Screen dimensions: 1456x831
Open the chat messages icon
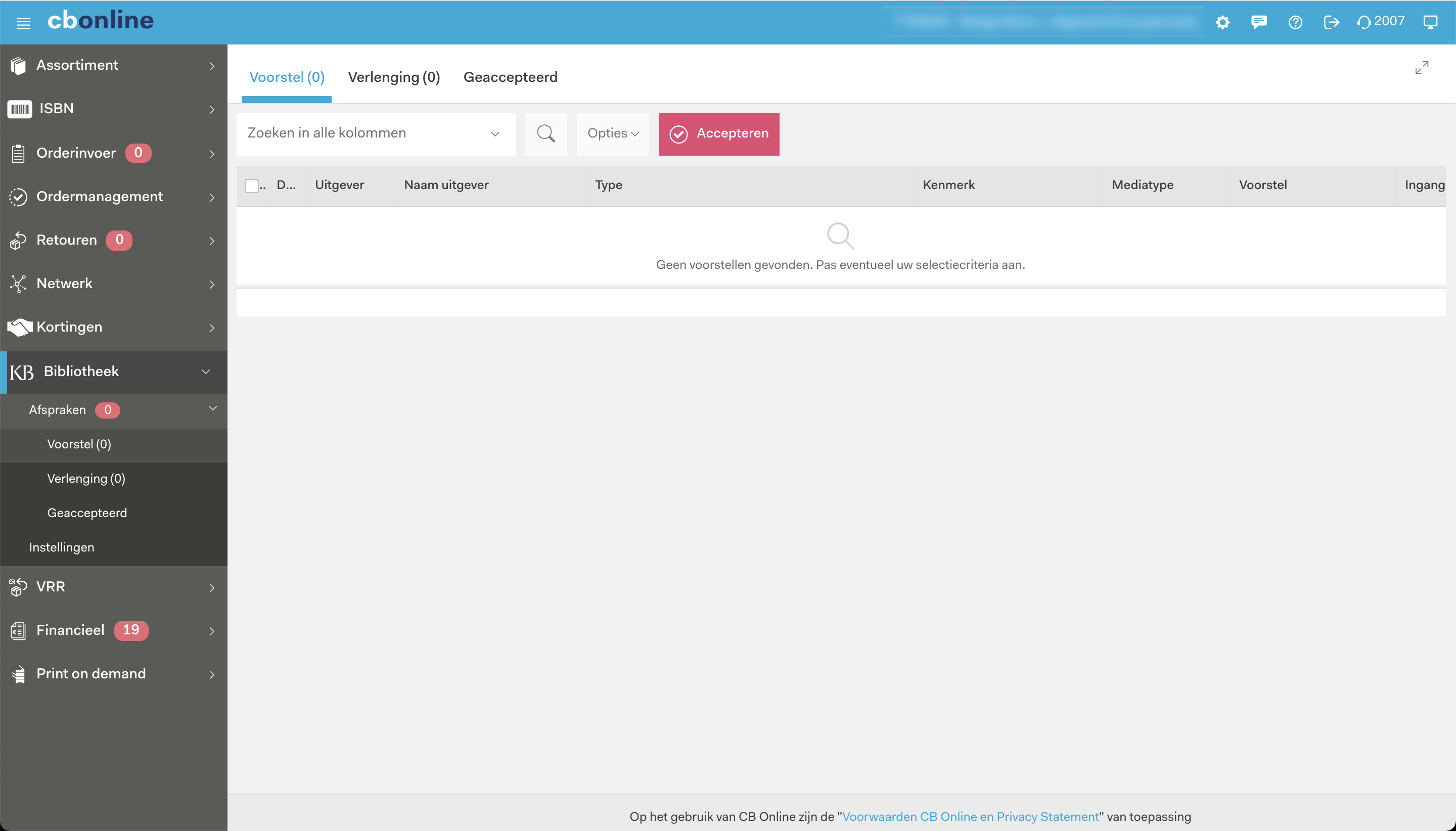point(1259,22)
